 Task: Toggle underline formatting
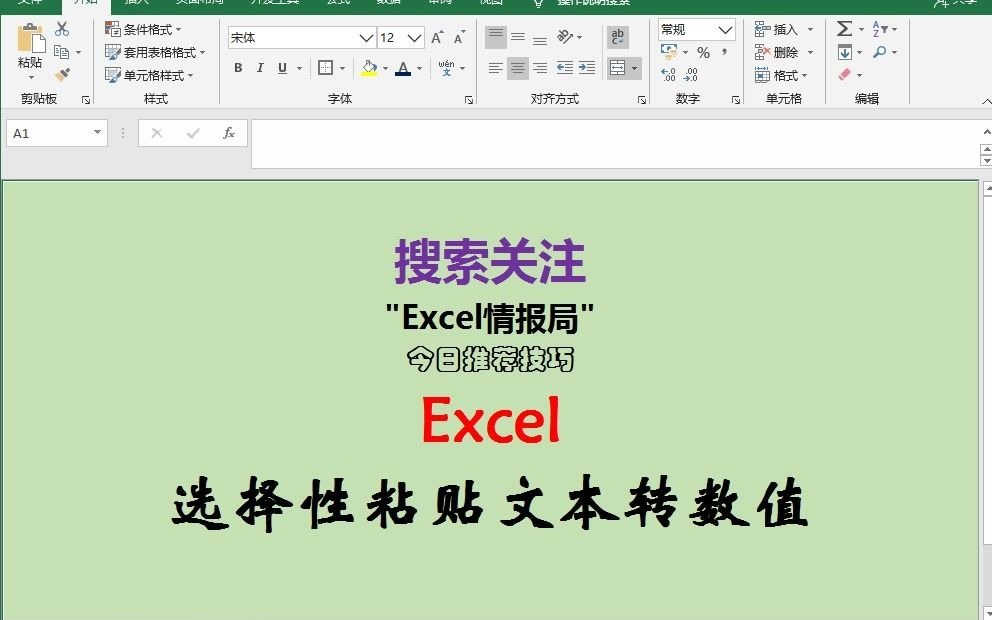pos(281,67)
